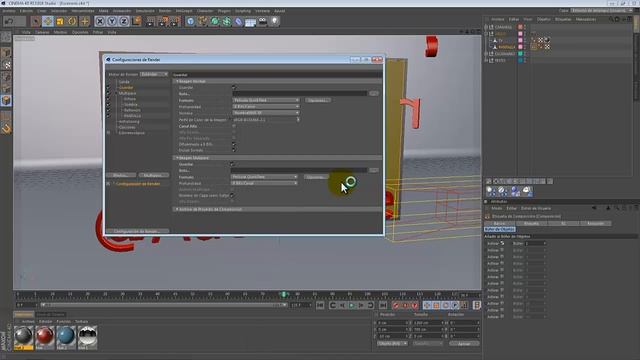This screenshot has height=360, width=640.
Task: Click the Render View clapperboard icon
Action: pyautogui.click(x=151, y=21)
